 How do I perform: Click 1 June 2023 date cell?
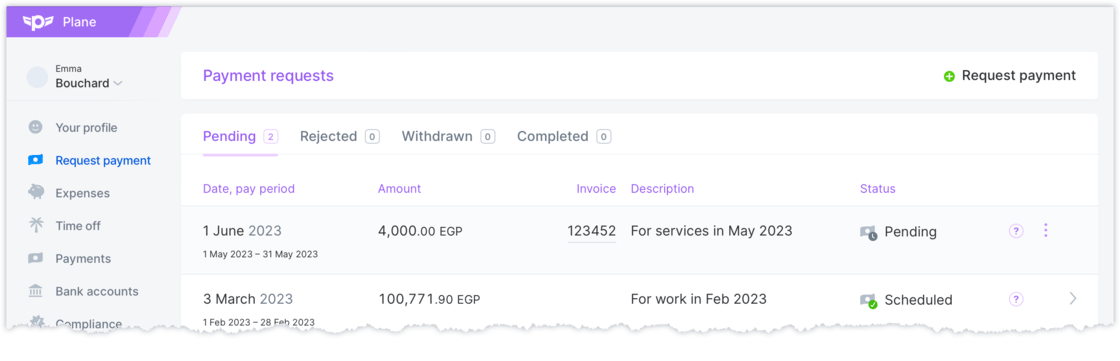tap(242, 231)
